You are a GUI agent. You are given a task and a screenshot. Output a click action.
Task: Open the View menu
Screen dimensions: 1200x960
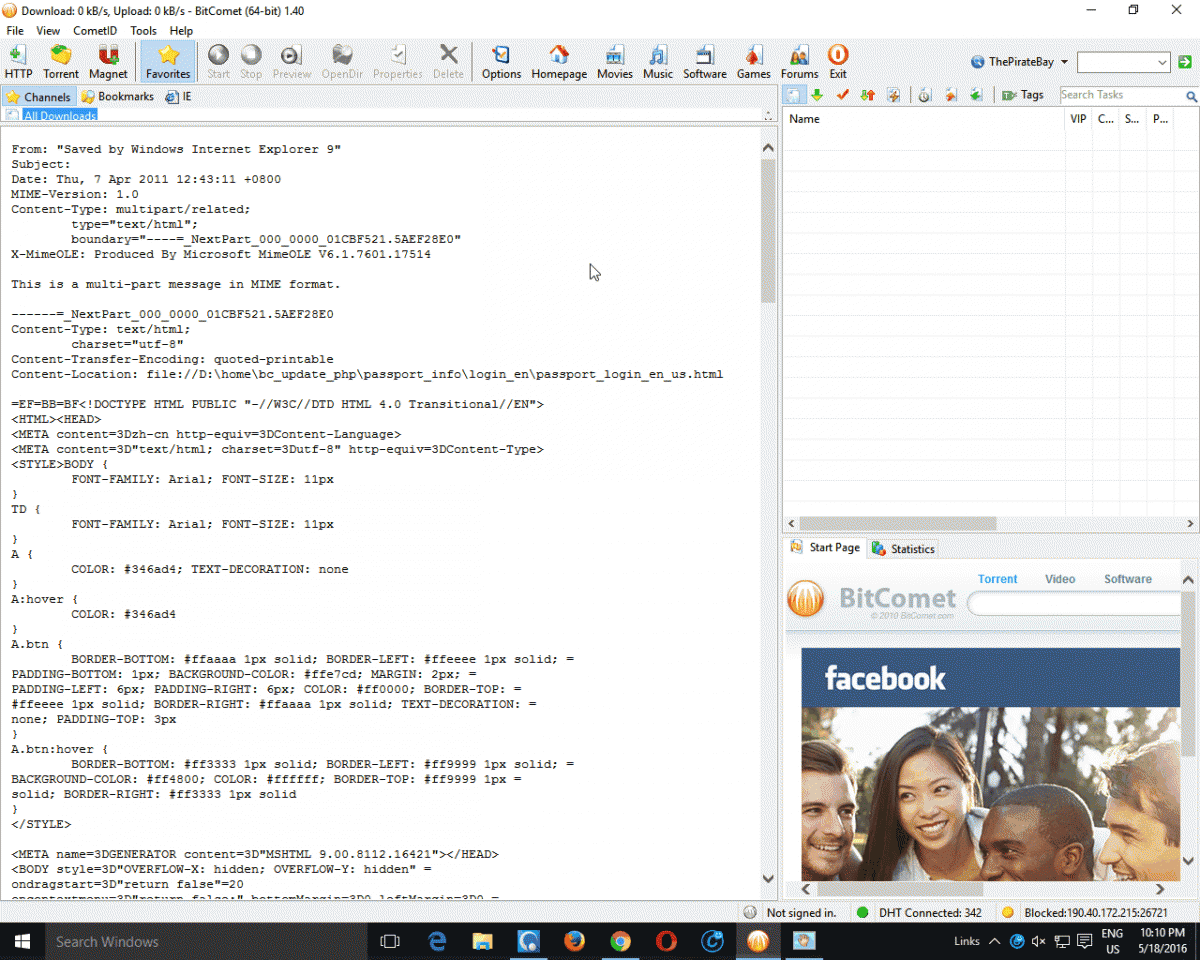click(48, 31)
